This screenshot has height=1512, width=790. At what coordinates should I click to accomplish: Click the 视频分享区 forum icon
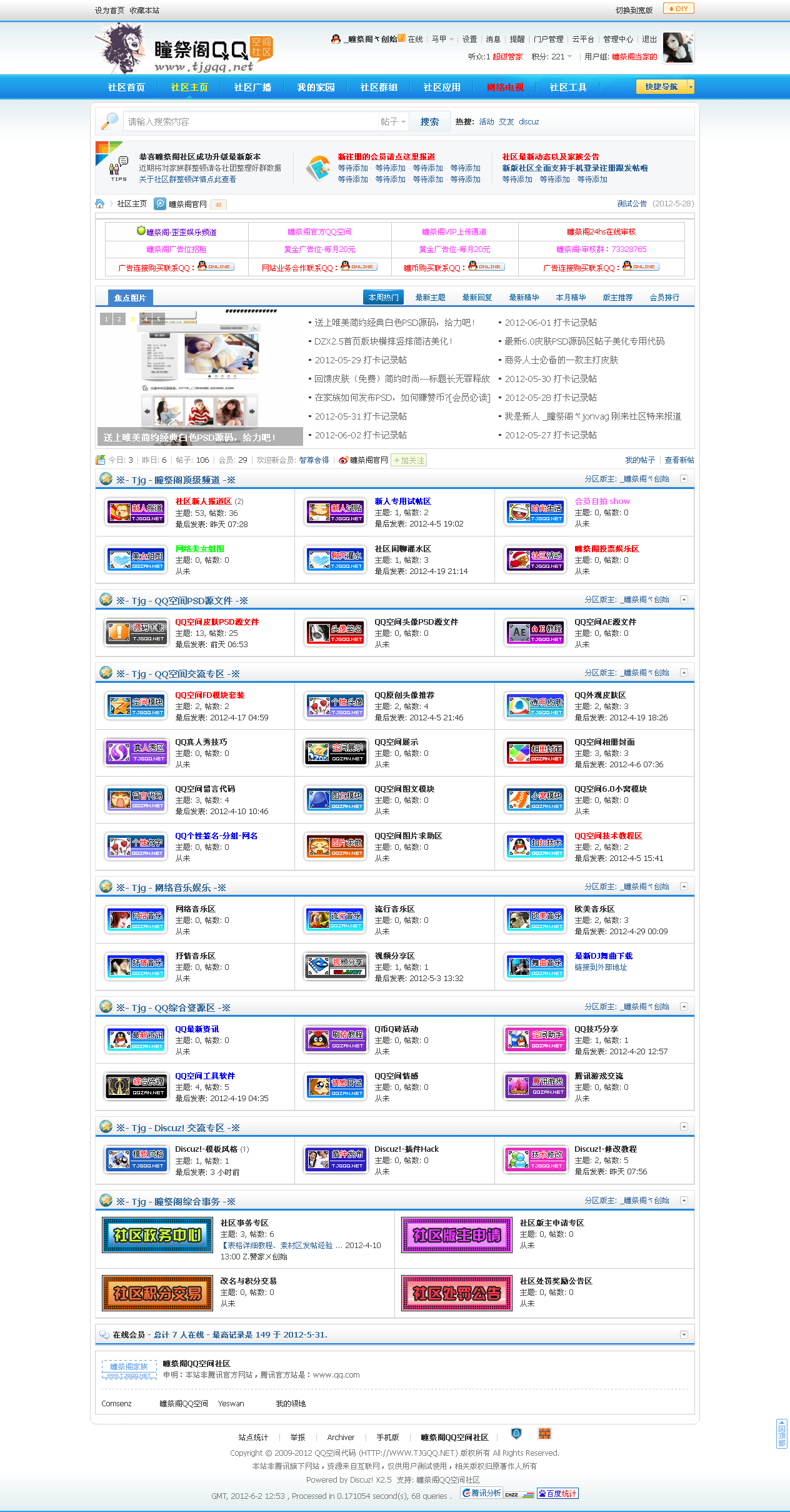pos(336,967)
